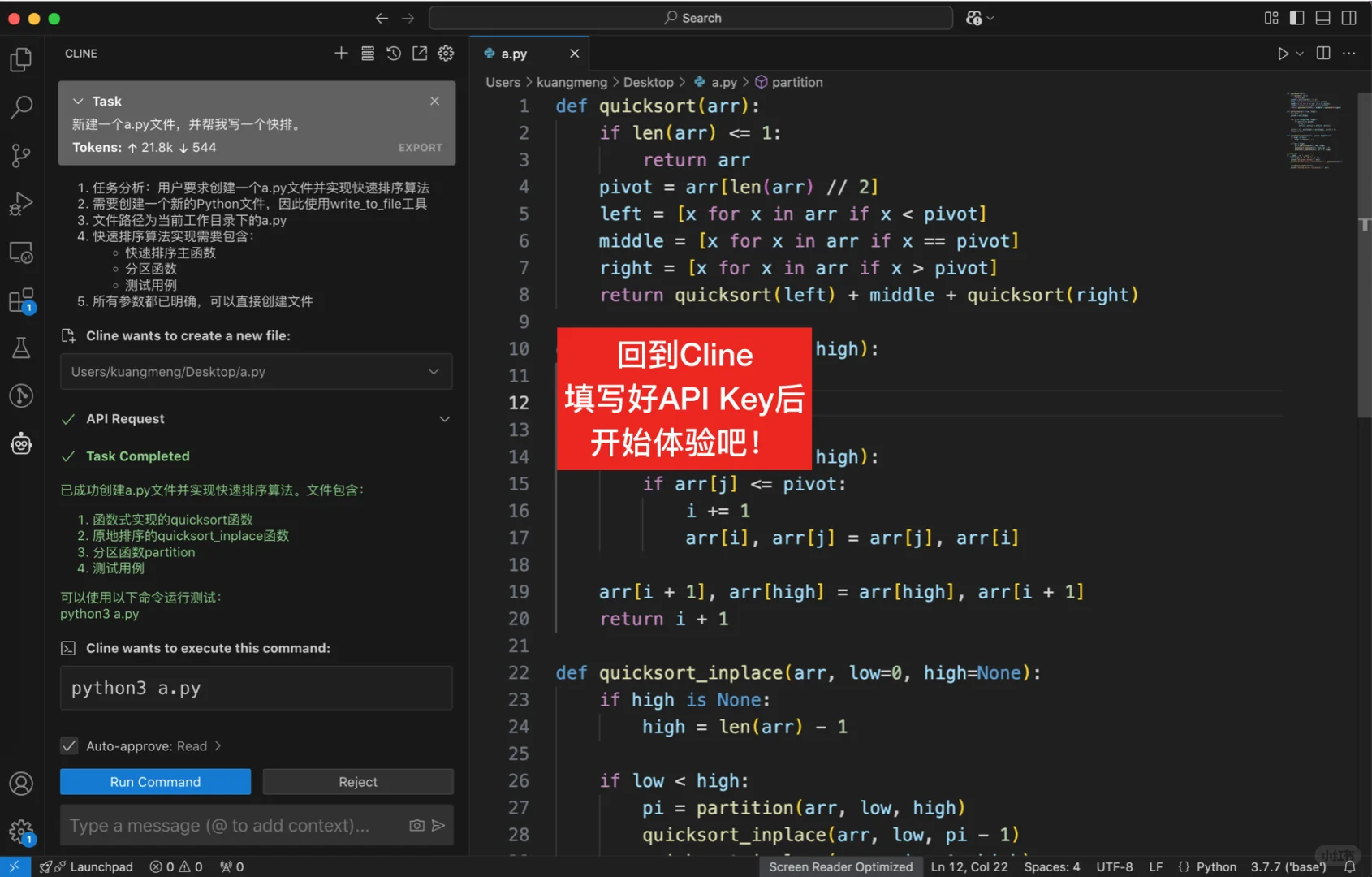Open Run and Debug view
This screenshot has height=877, width=1372.
21,204
